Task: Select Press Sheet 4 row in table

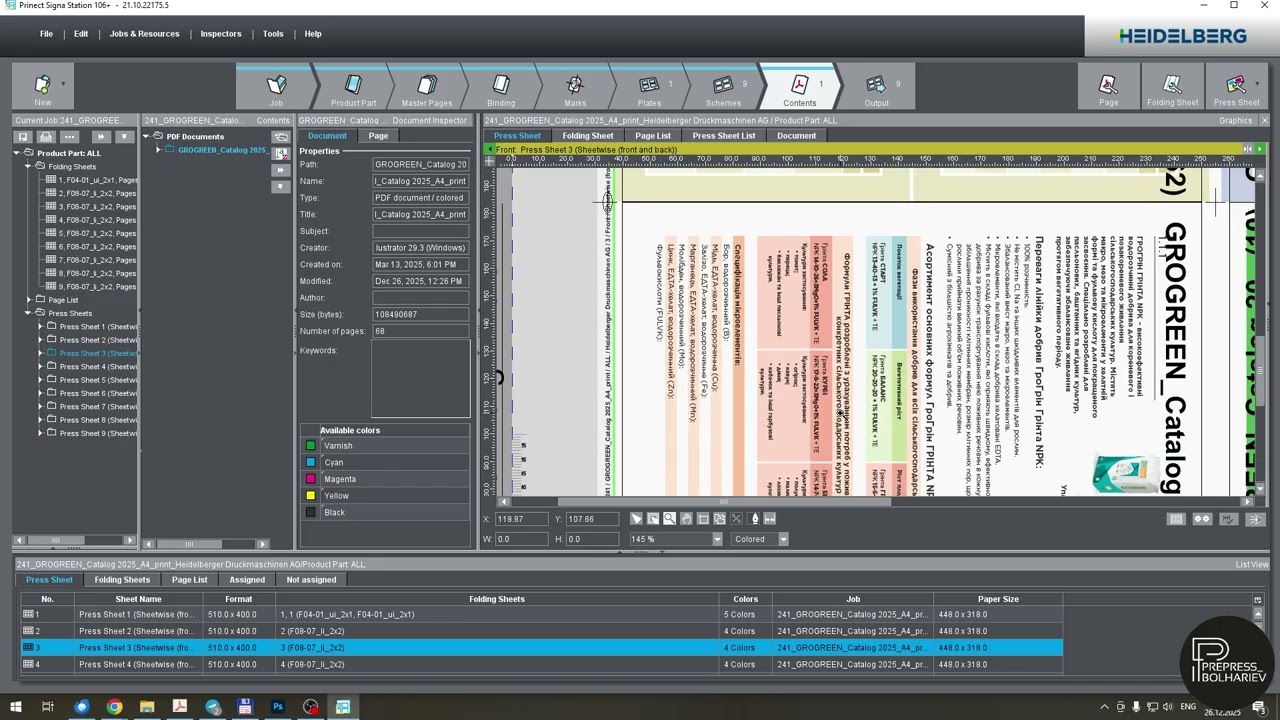Action: (541, 664)
